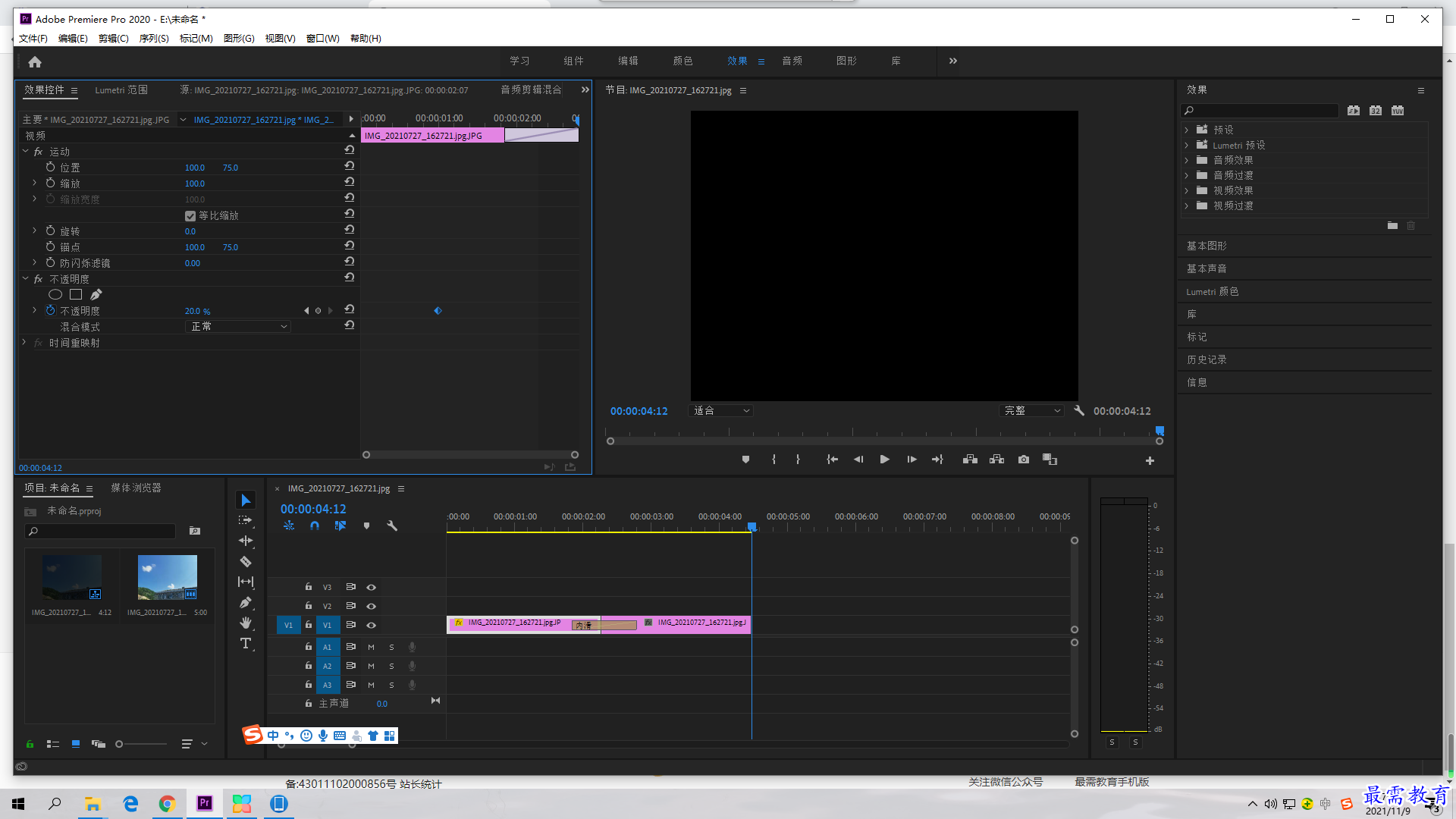Open 窗口(W) menu
The height and width of the screenshot is (819, 1456).
322,38
